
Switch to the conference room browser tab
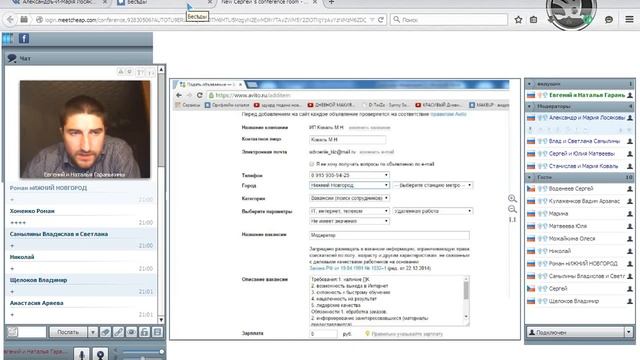click(269, 2)
